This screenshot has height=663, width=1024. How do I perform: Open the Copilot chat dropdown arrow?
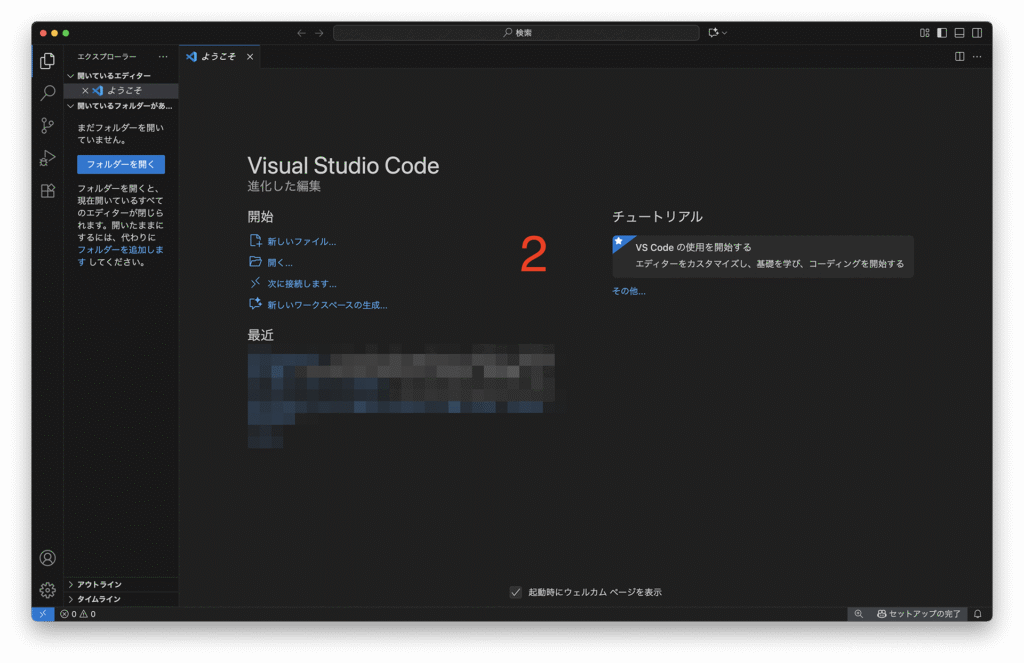pos(725,33)
